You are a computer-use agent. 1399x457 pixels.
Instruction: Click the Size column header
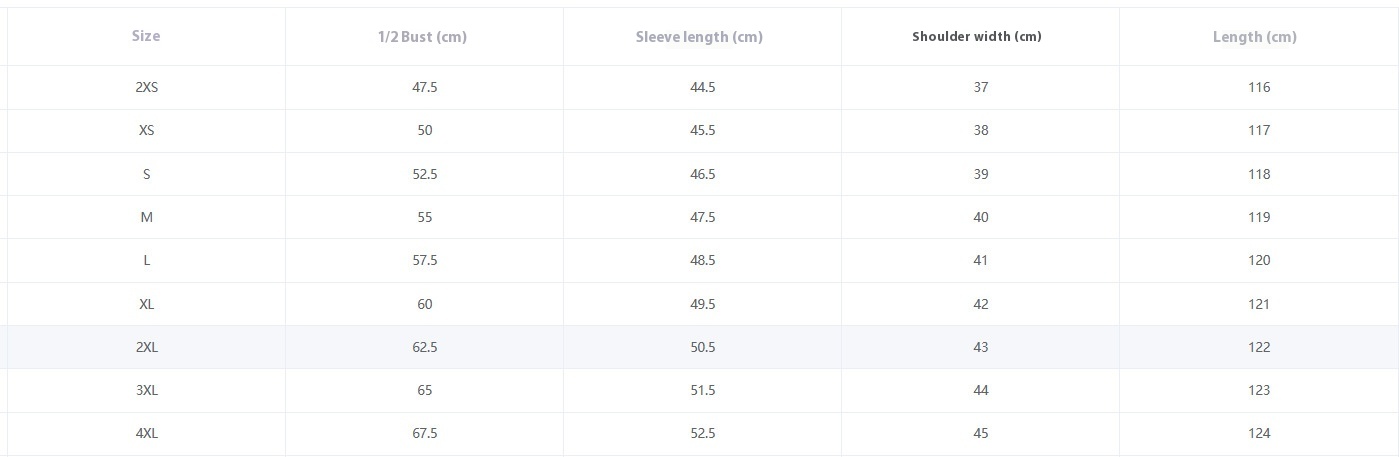(x=146, y=36)
